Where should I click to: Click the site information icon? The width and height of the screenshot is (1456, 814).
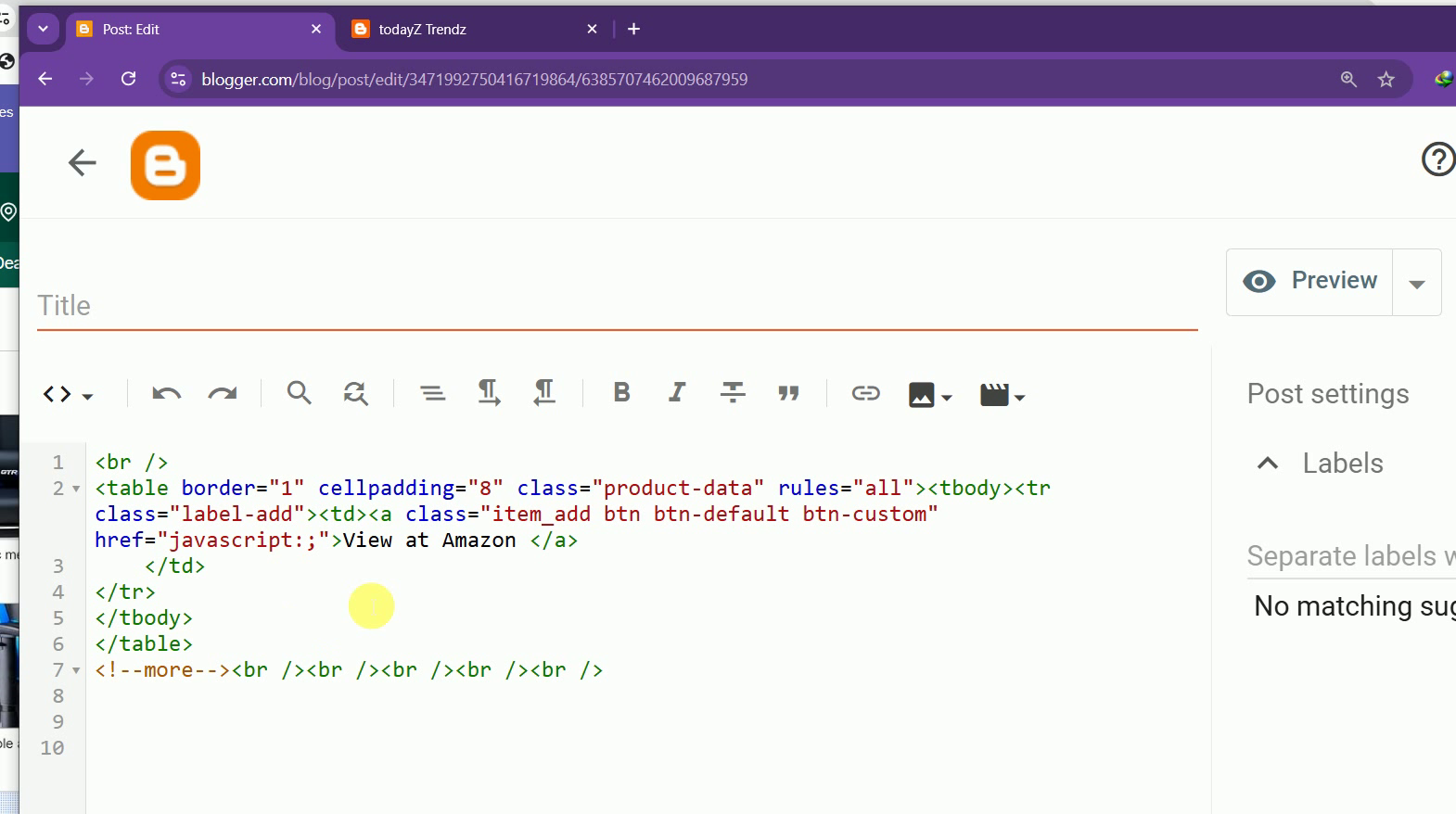179,80
